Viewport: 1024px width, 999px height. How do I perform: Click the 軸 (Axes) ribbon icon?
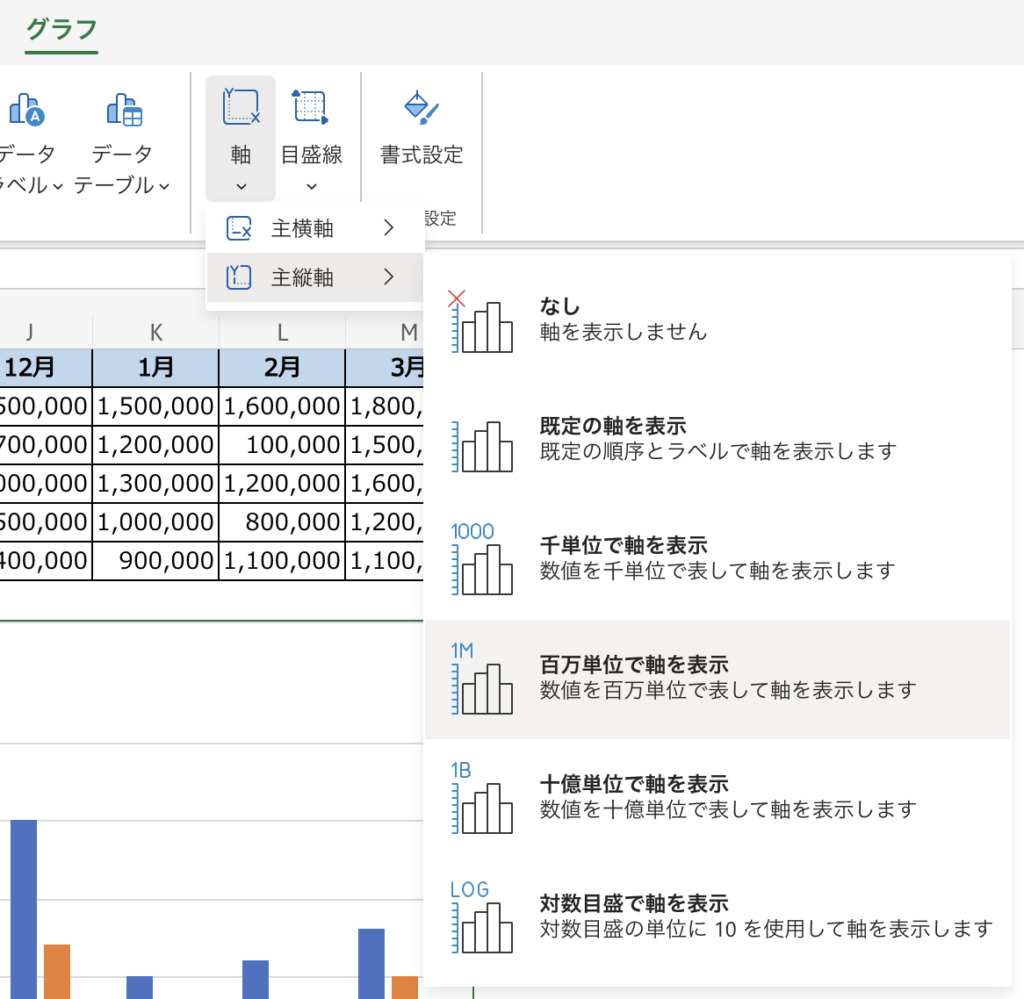241,107
